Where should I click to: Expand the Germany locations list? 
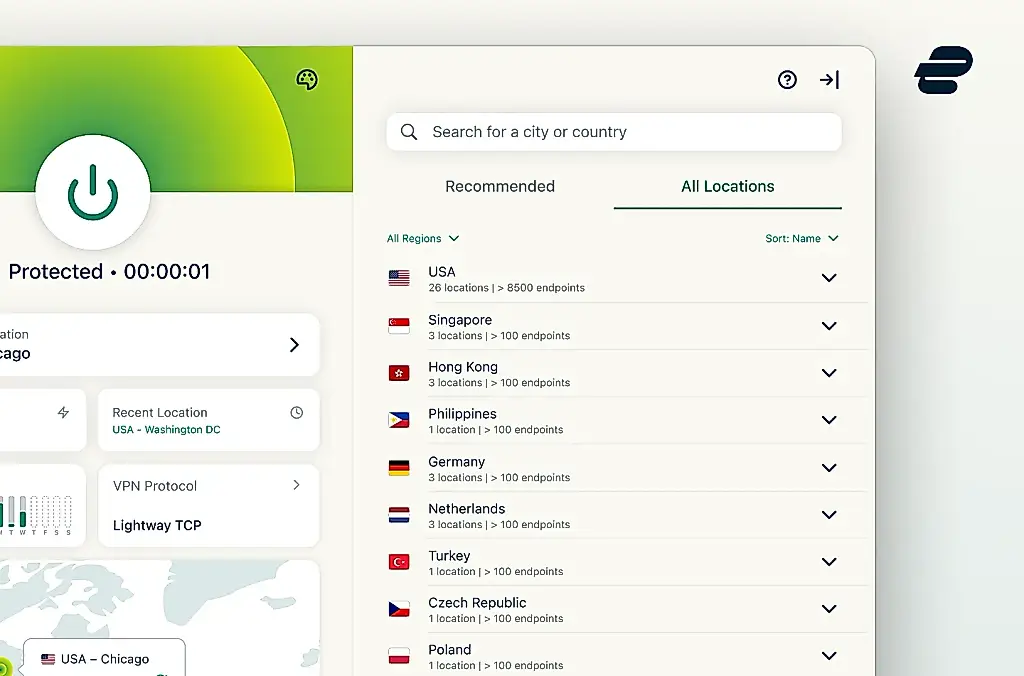click(x=829, y=468)
